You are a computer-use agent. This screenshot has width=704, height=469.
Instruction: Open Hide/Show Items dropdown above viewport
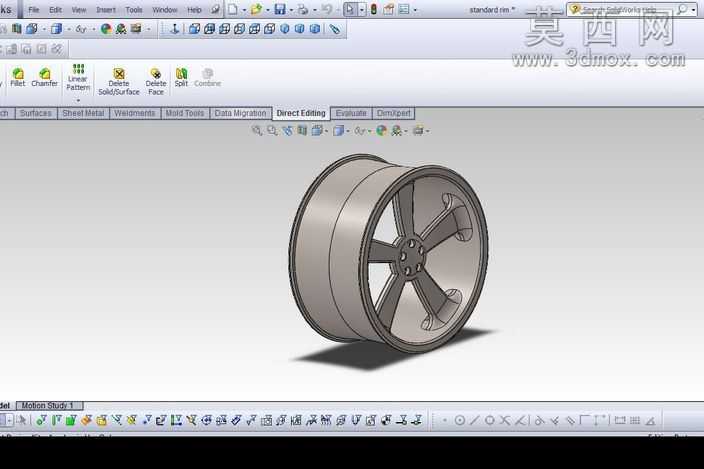point(370,131)
